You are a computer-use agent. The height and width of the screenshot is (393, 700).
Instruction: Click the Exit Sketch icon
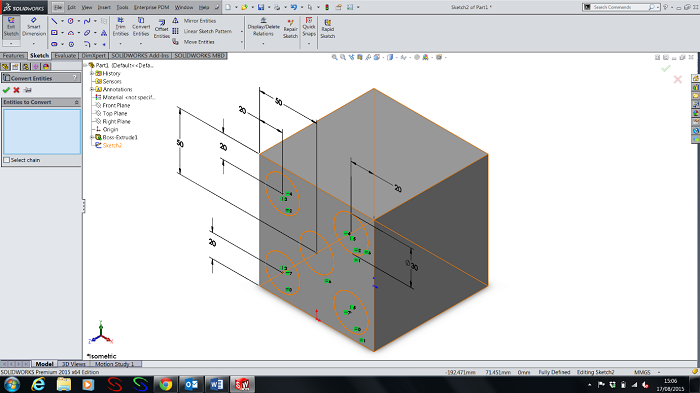tap(11, 27)
